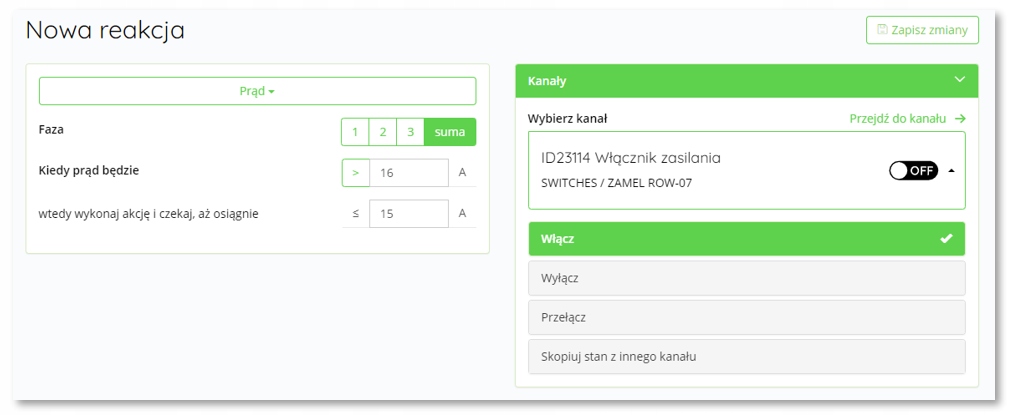Select the suma phase option

click(x=450, y=132)
